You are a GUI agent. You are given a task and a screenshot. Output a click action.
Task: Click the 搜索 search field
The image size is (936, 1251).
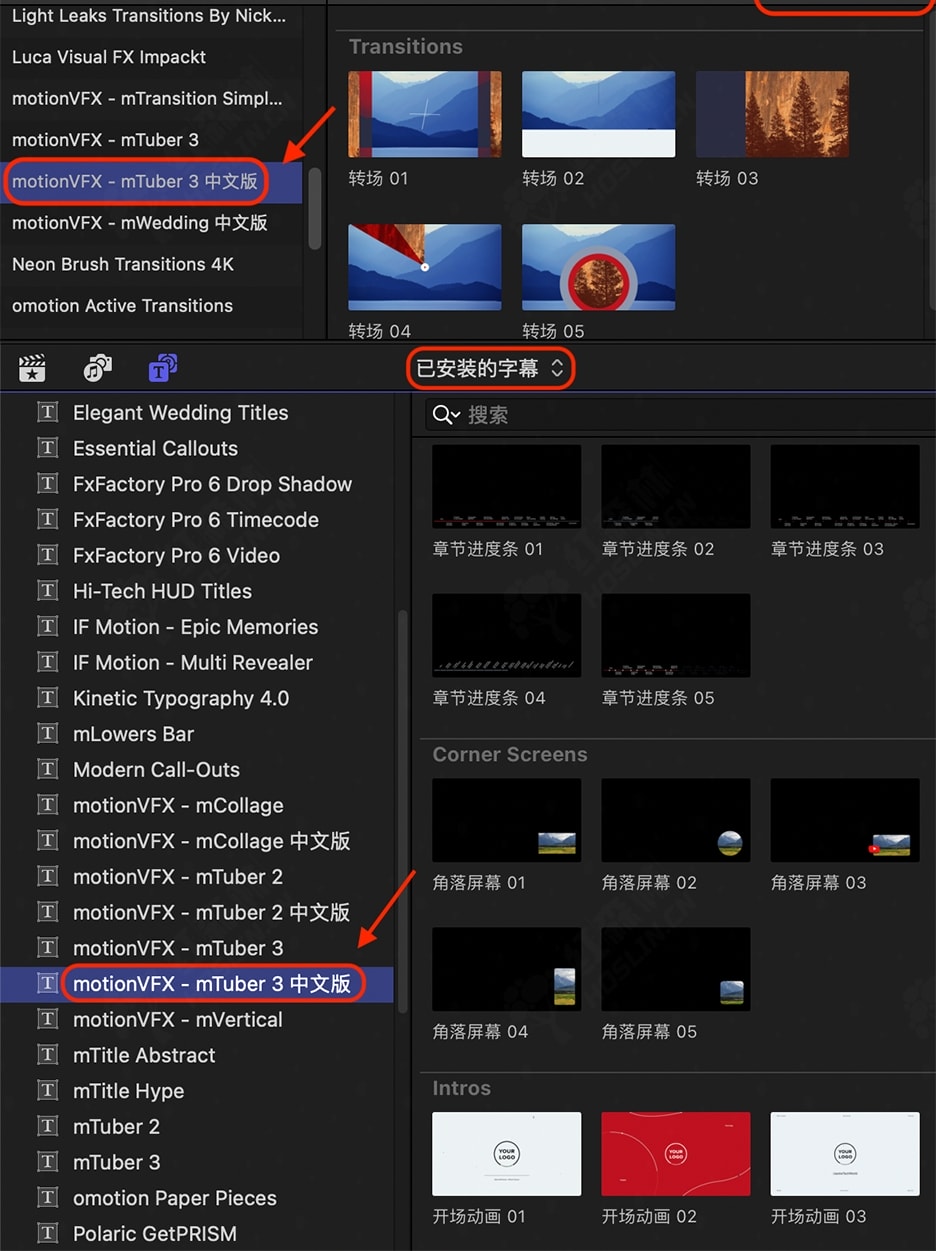680,415
